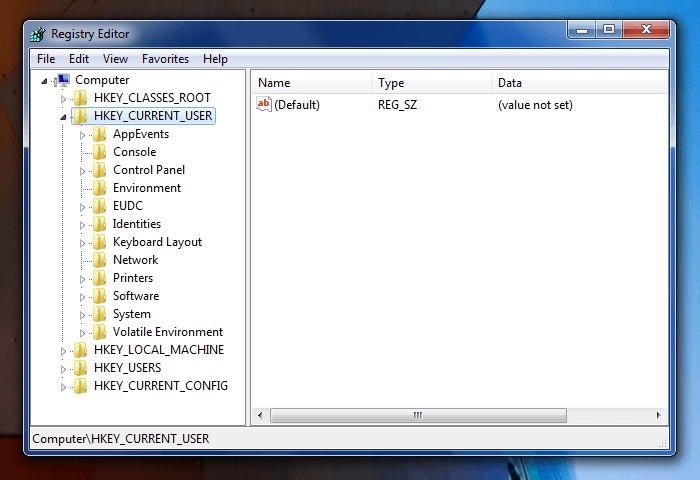Expand the Volatile Environment key arrow
Image resolution: width=700 pixels, height=480 pixels.
[x=82, y=333]
